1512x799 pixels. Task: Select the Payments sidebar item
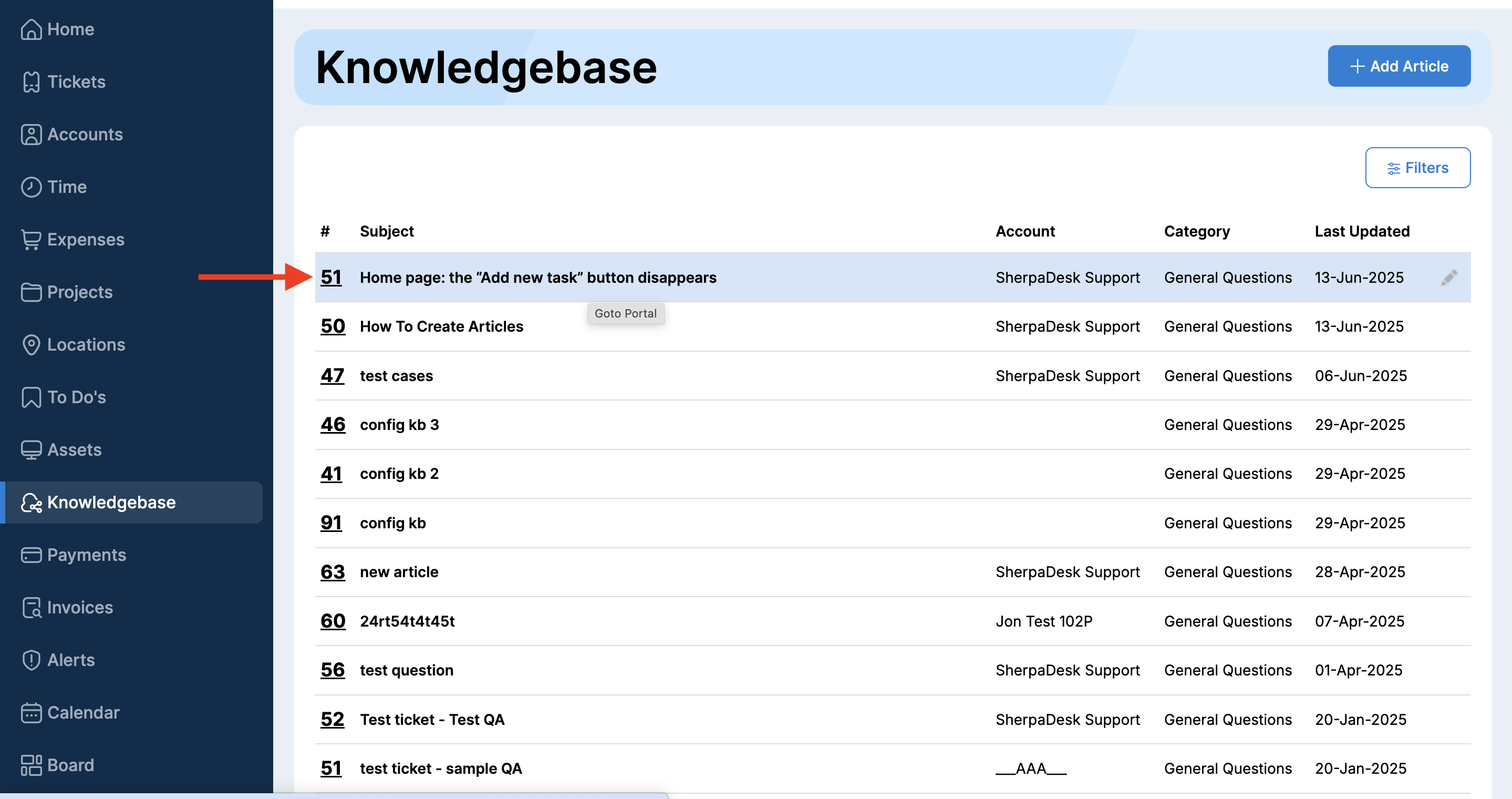point(86,555)
